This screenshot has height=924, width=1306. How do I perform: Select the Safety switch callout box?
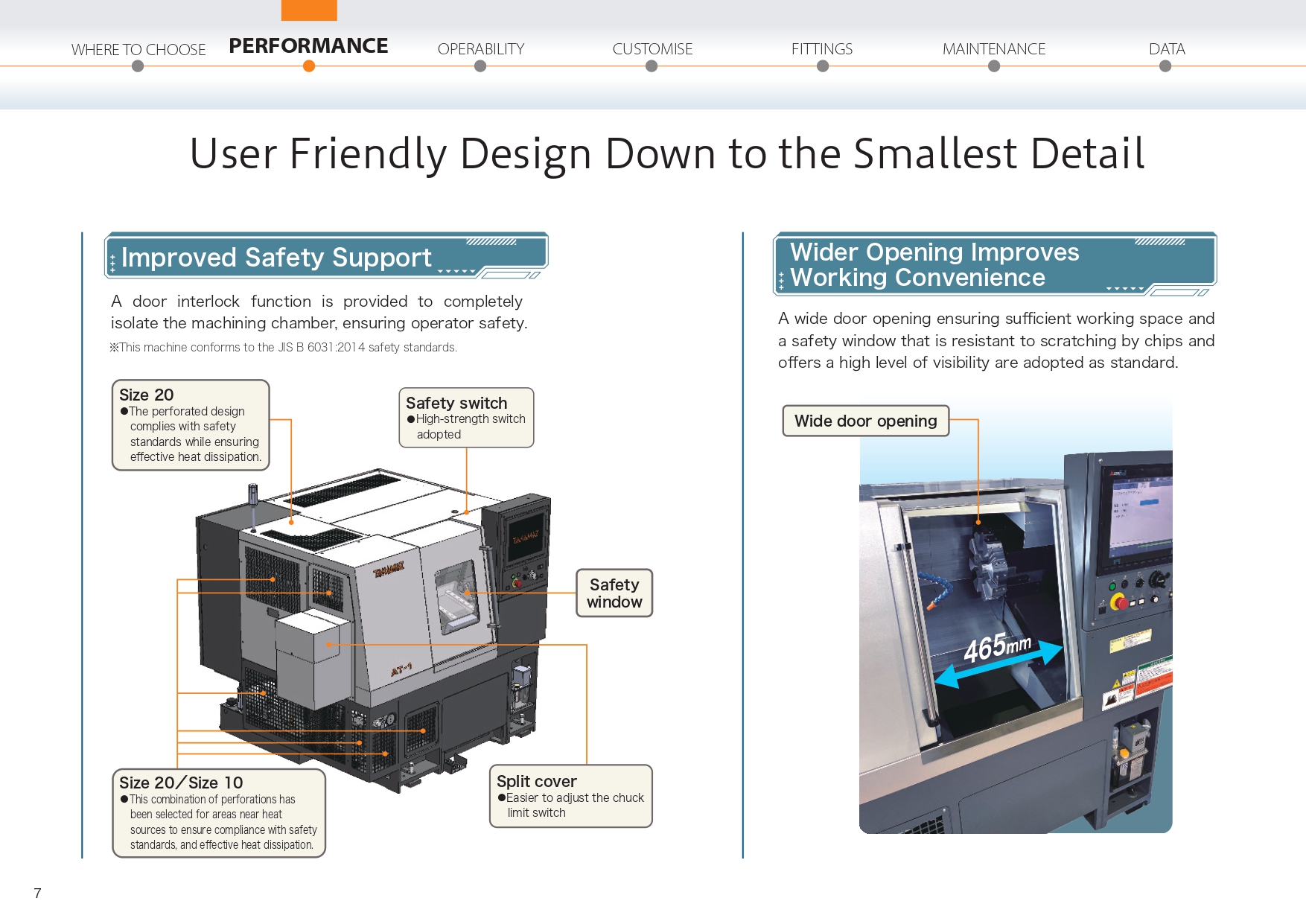pos(466,418)
